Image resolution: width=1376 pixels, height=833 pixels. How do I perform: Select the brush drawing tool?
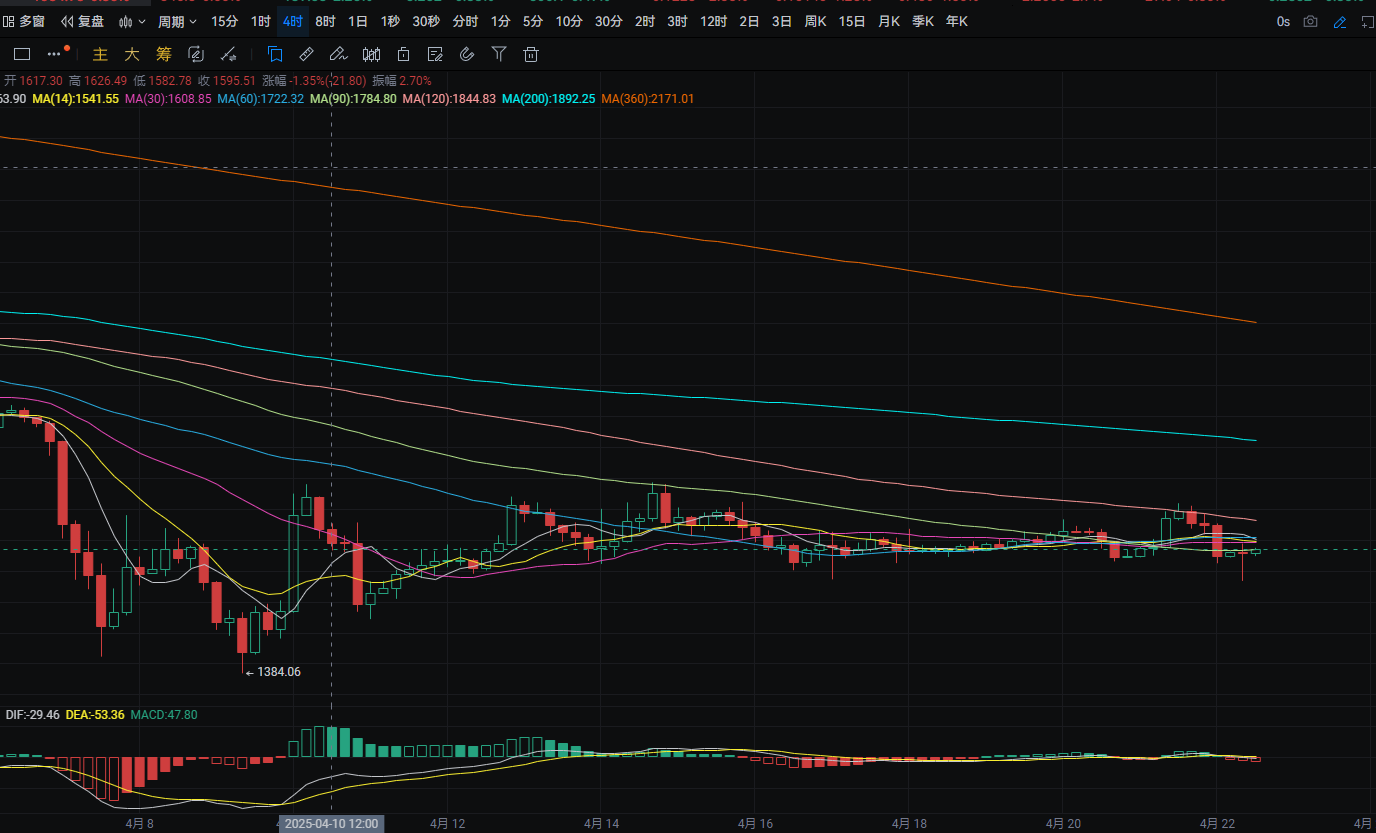[338, 54]
